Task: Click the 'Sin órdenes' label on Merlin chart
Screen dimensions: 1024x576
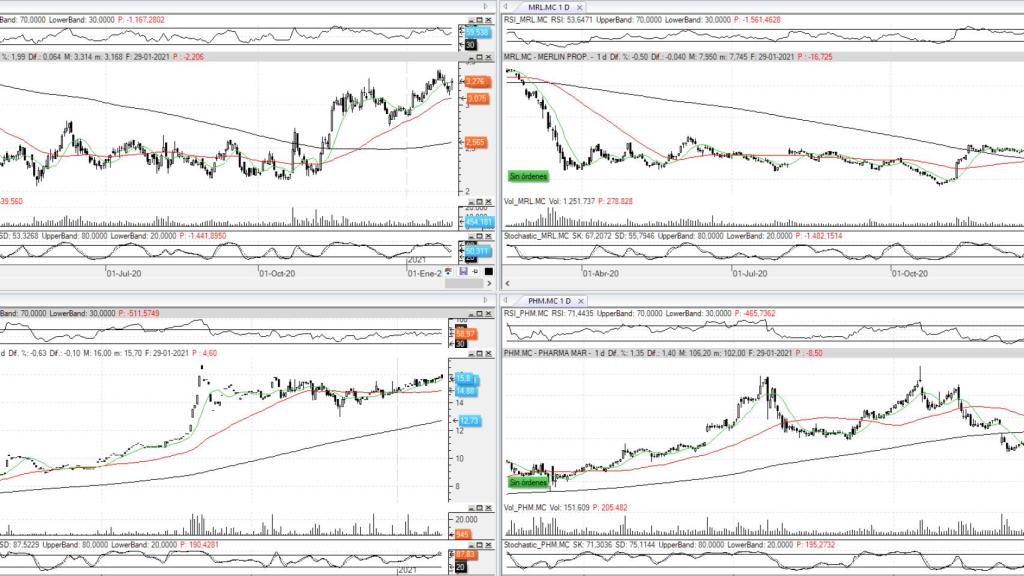Action: pyautogui.click(x=529, y=176)
